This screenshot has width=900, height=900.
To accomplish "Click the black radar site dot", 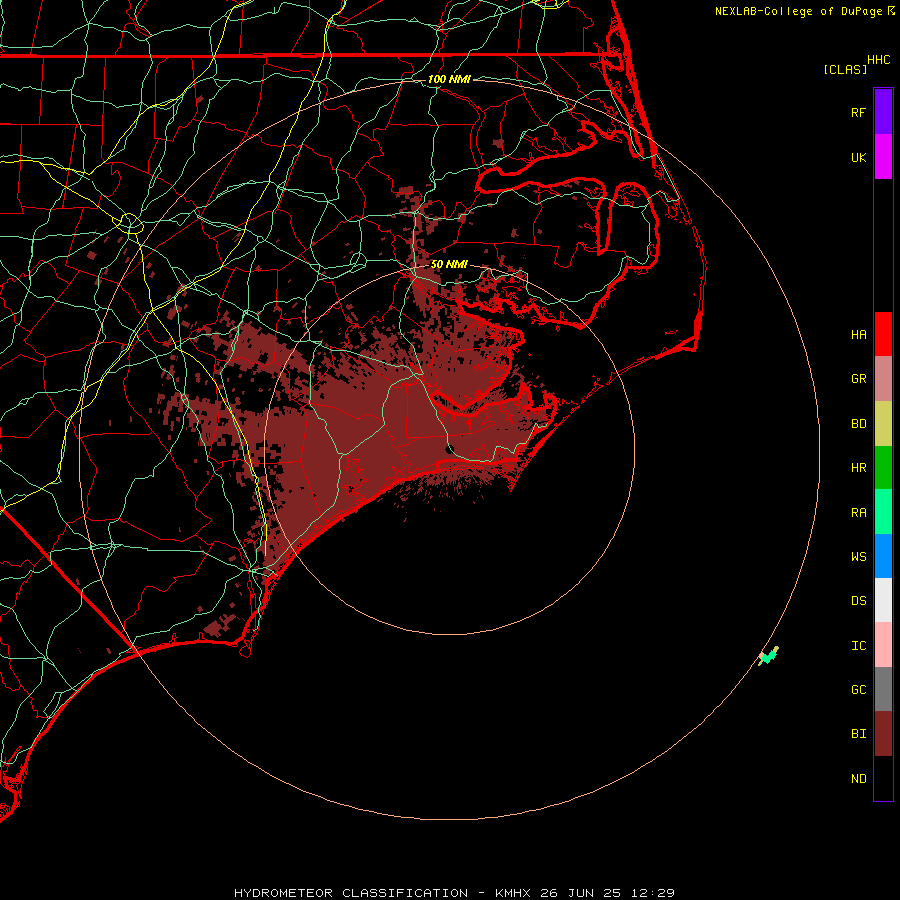I will point(449,448).
